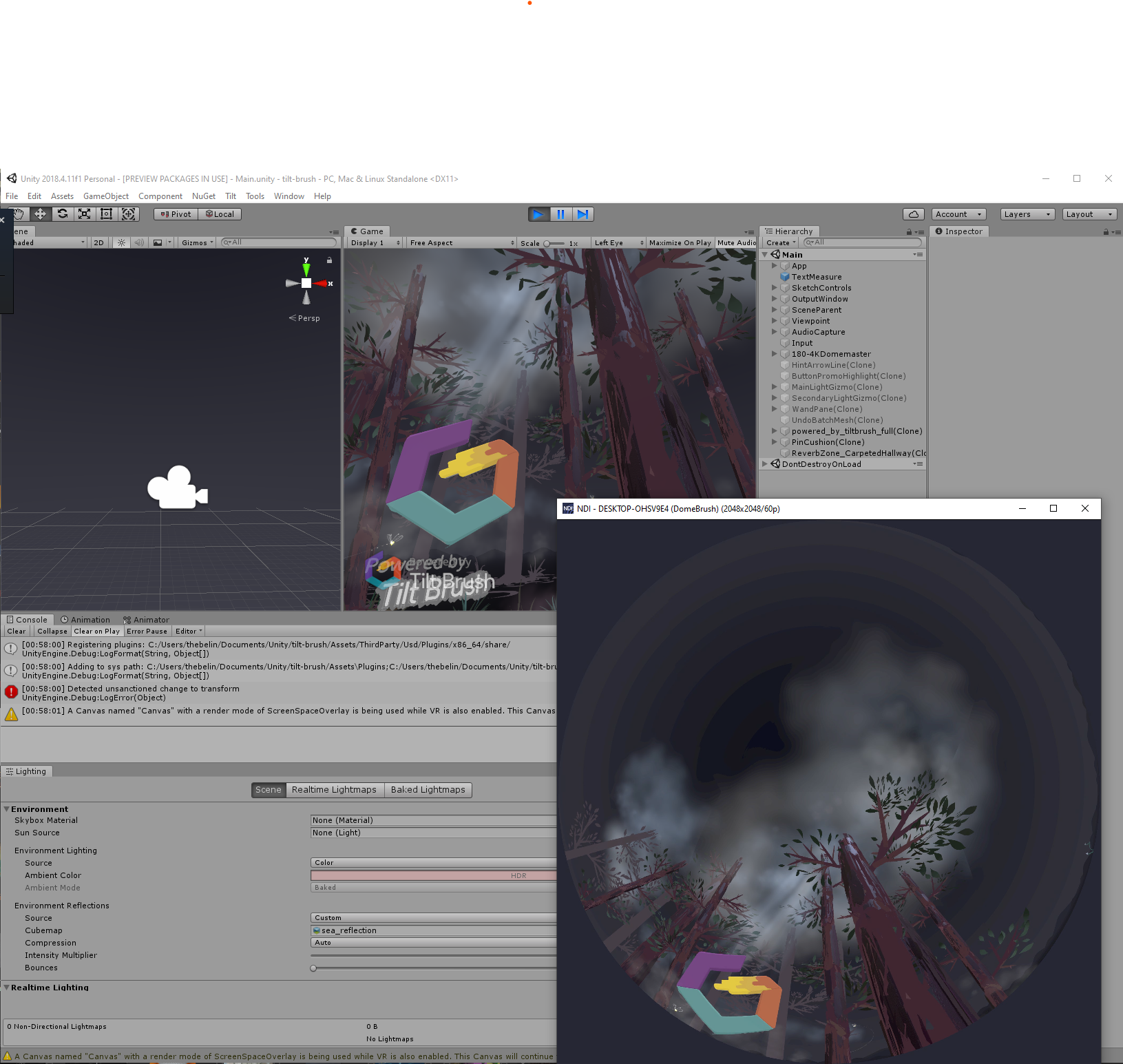1123x1064 pixels.
Task: Expand 180-4KDomemaster in Hierarchy
Action: [x=775, y=354]
